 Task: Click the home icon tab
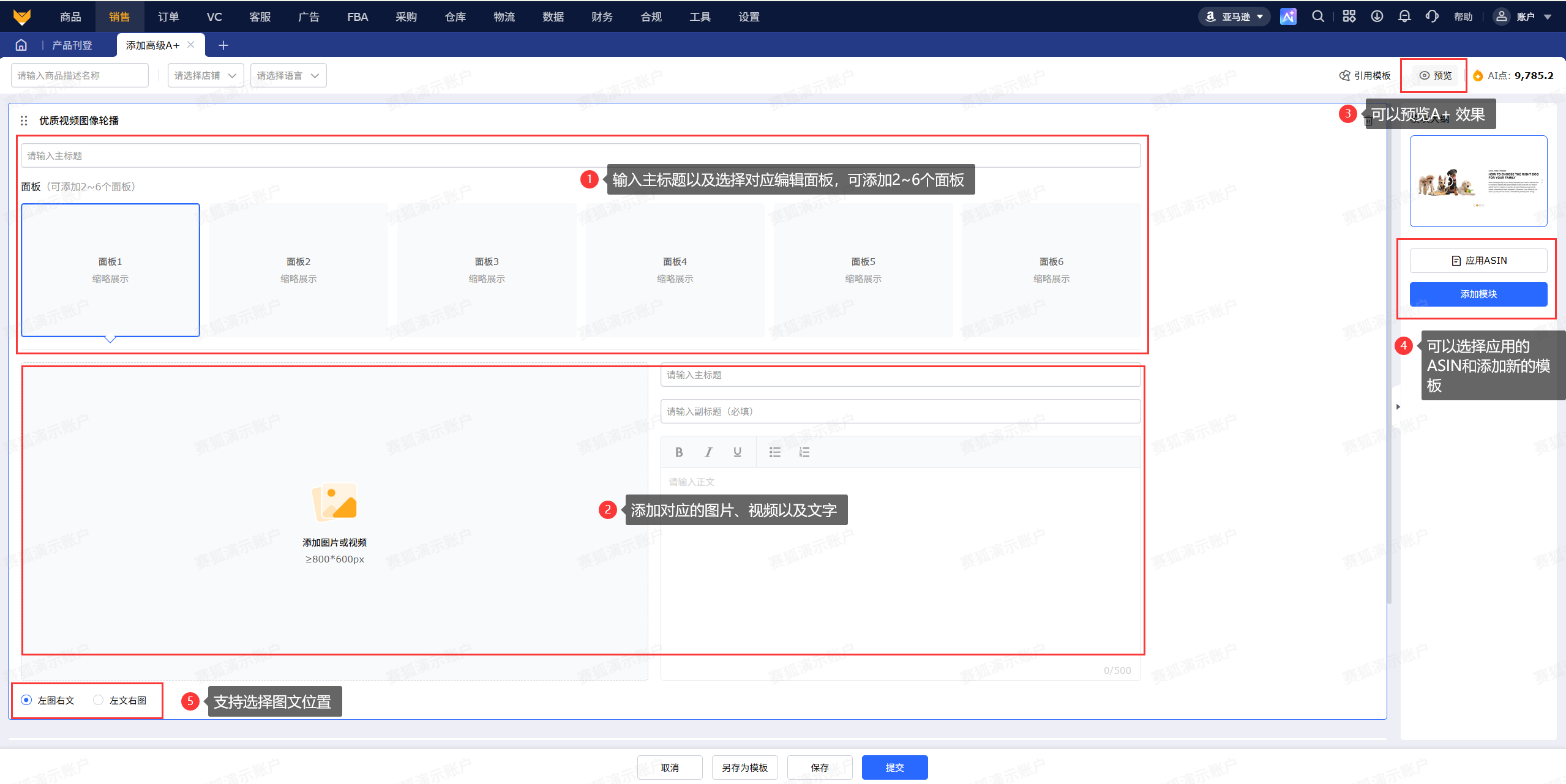21,45
